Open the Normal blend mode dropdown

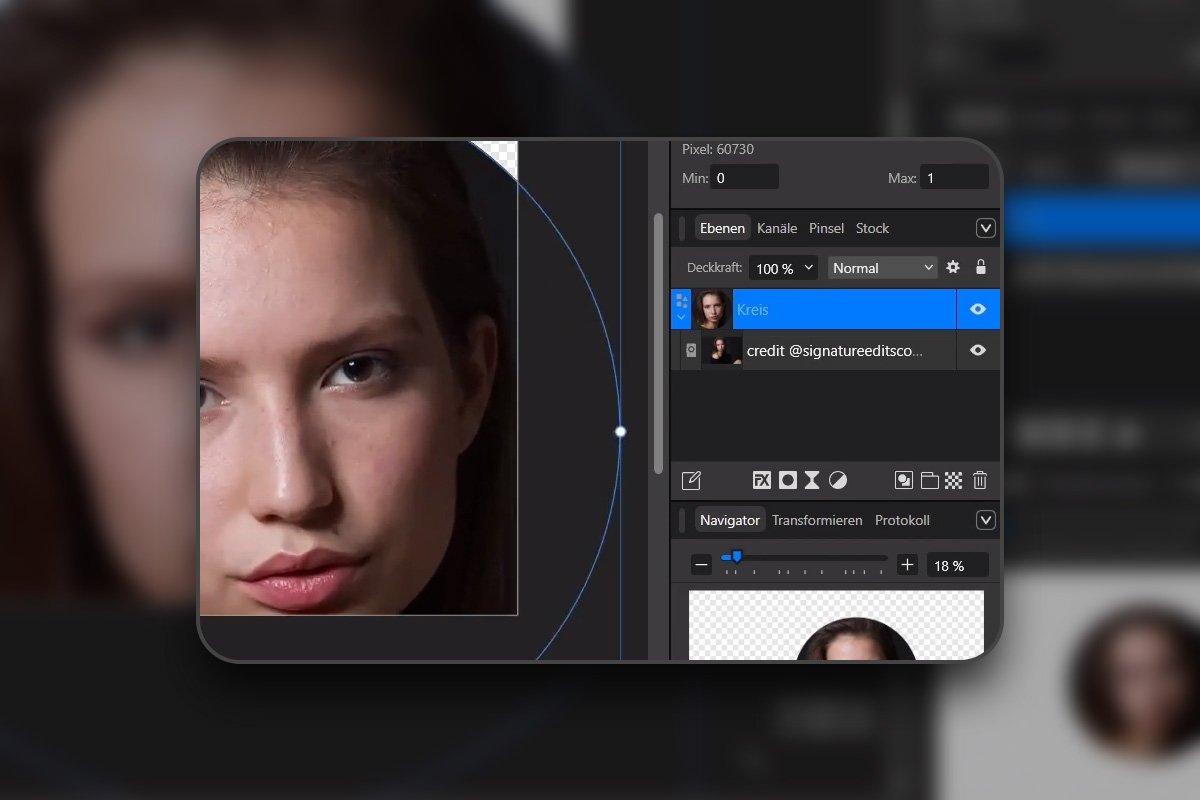click(x=883, y=268)
